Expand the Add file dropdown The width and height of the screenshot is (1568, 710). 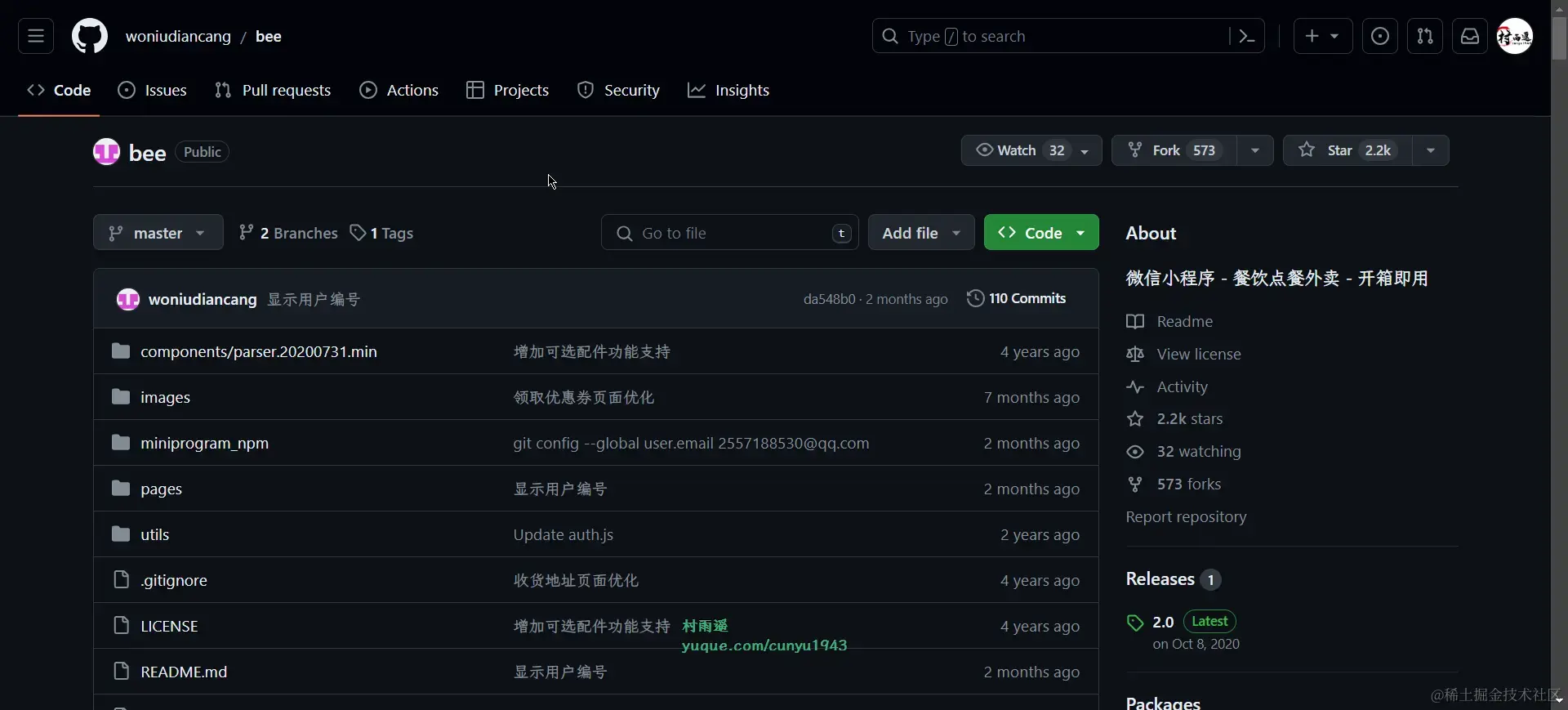tap(921, 233)
